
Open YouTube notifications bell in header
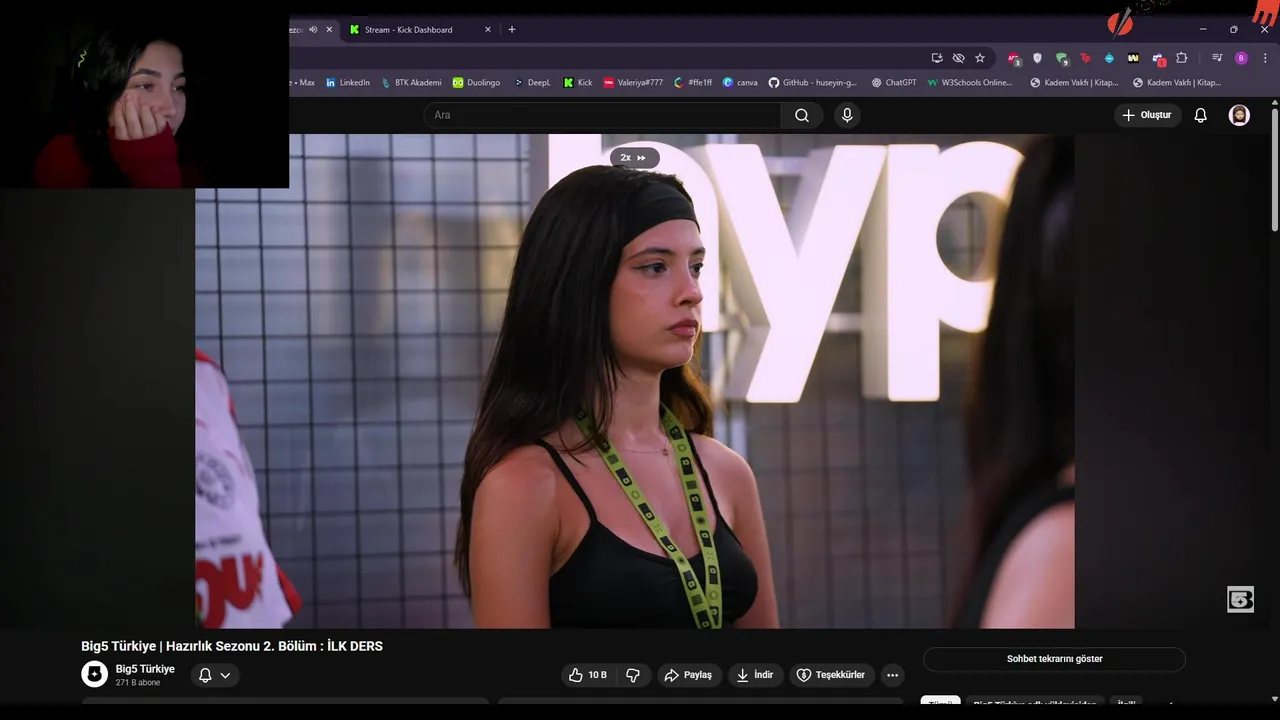tap(1201, 115)
